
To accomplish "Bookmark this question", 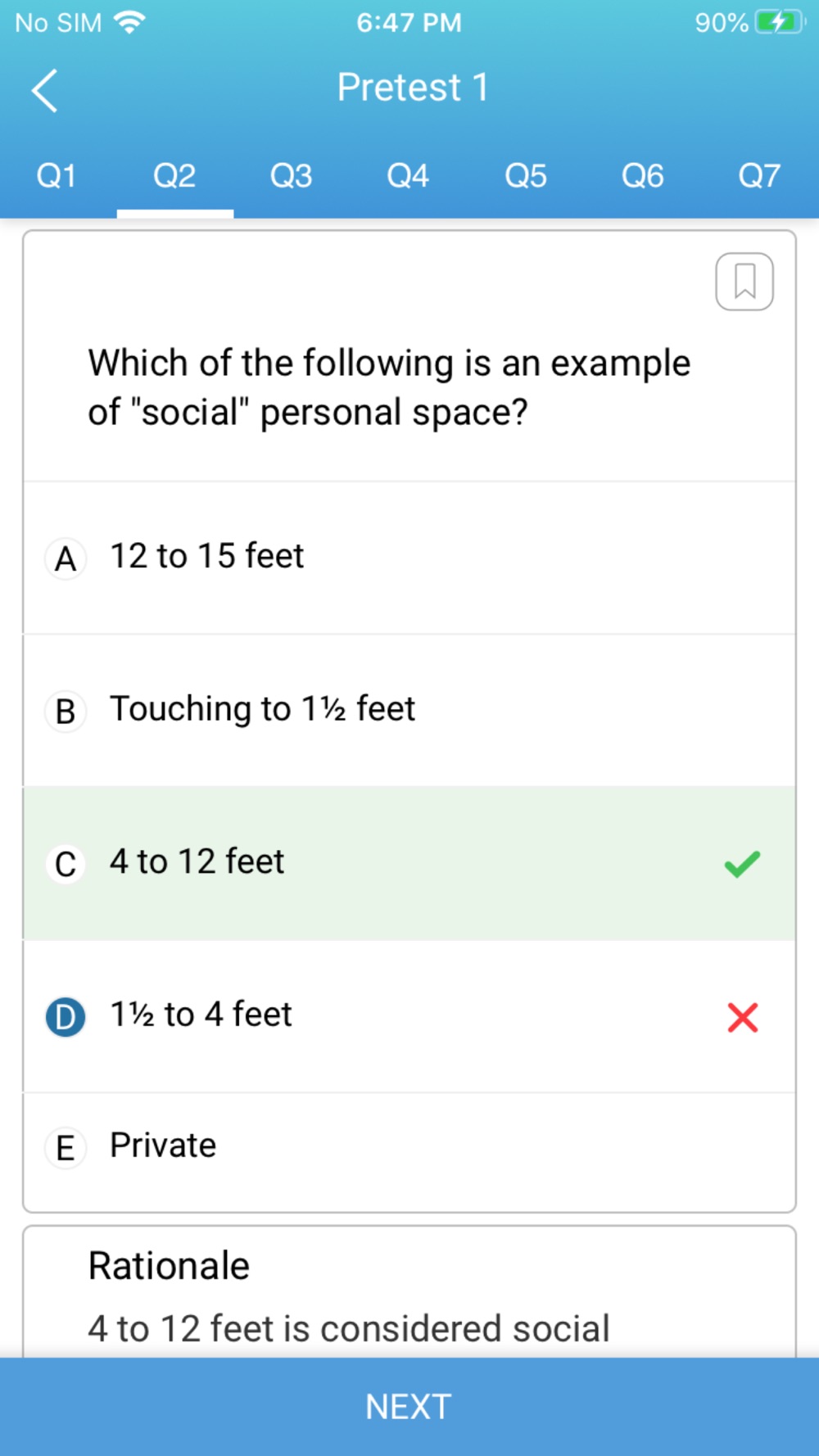I will click(x=744, y=282).
